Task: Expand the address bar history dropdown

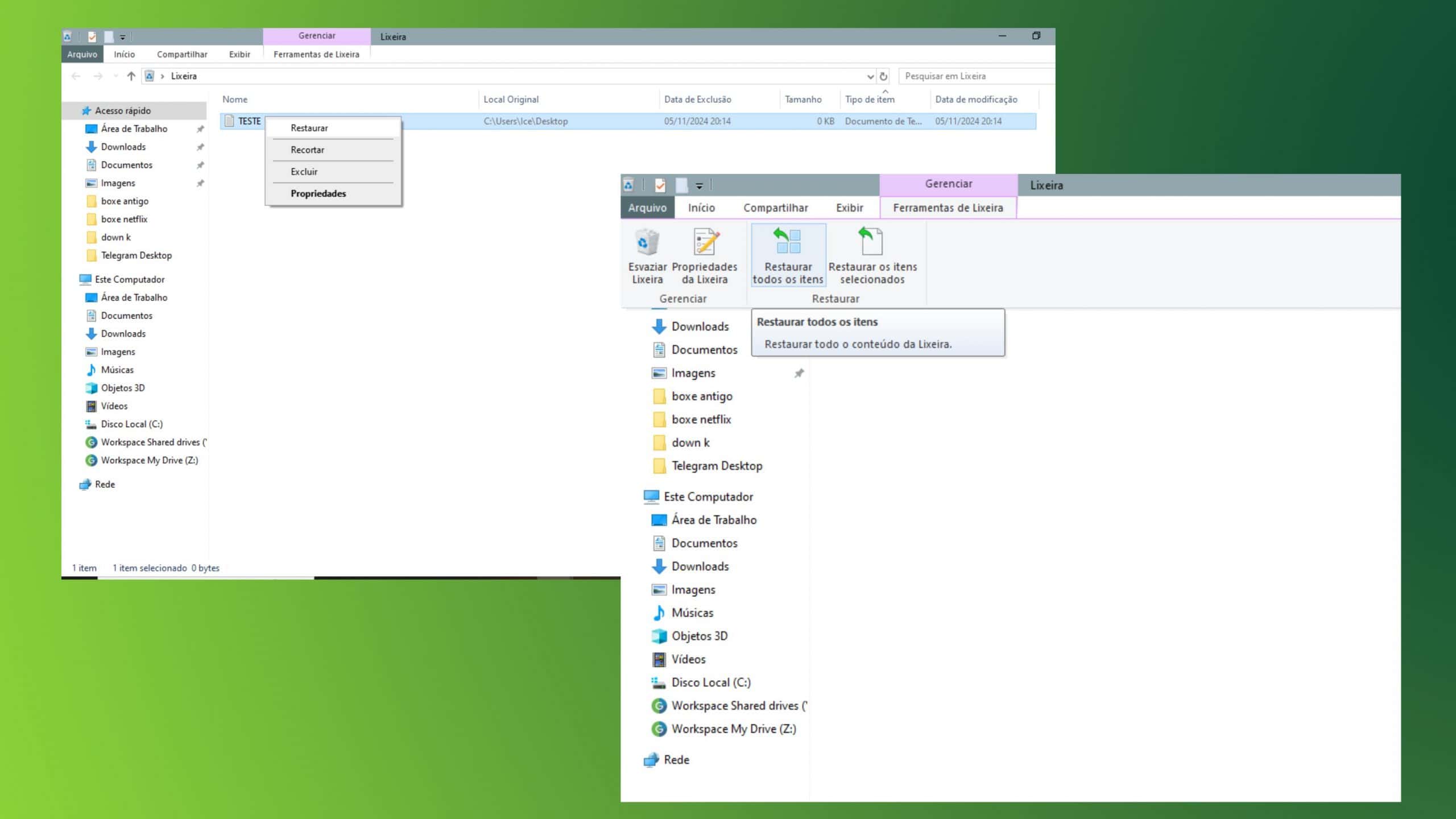Action: click(x=870, y=76)
